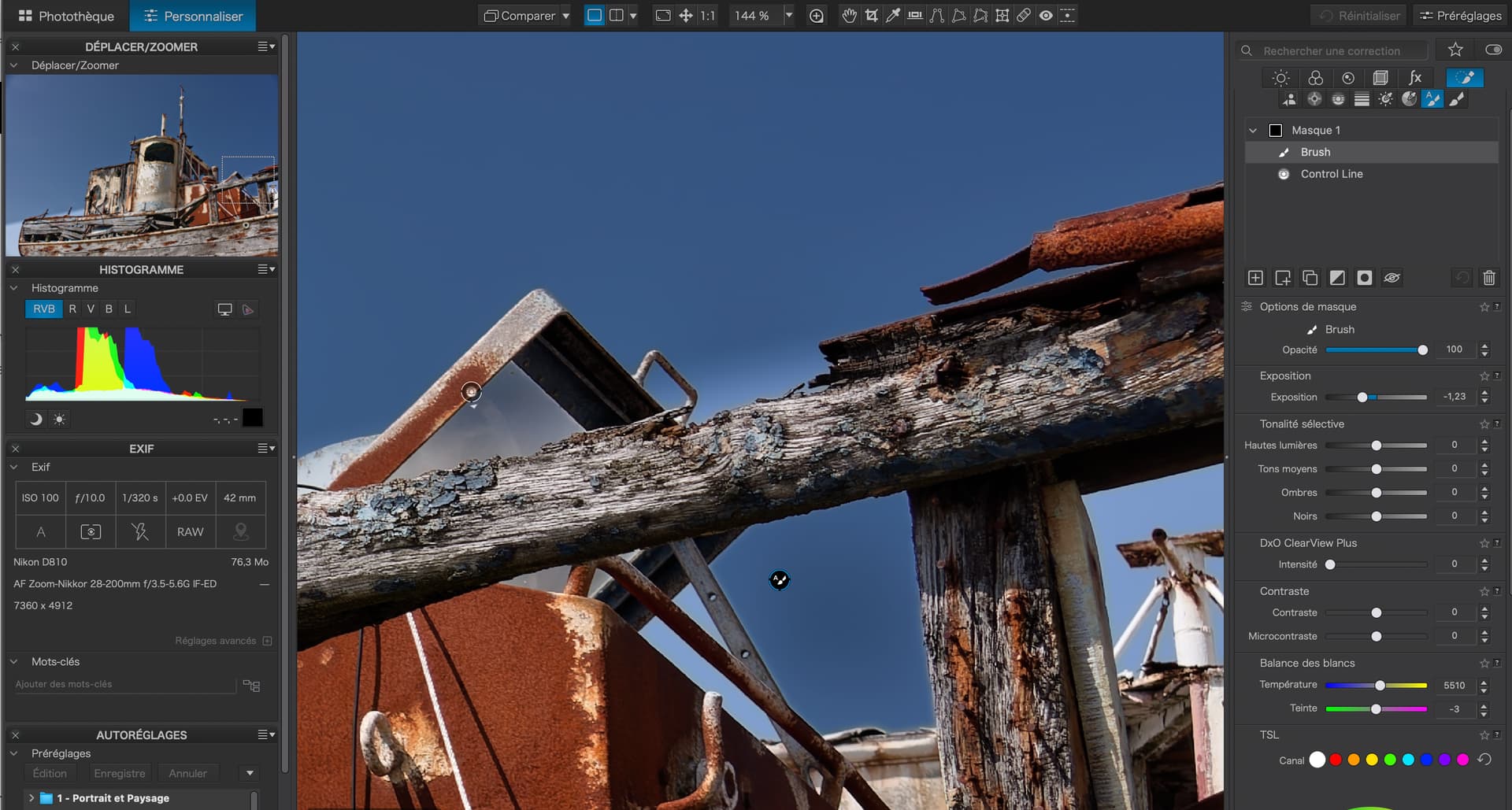Select the Crop tool in the toolbar

871,16
